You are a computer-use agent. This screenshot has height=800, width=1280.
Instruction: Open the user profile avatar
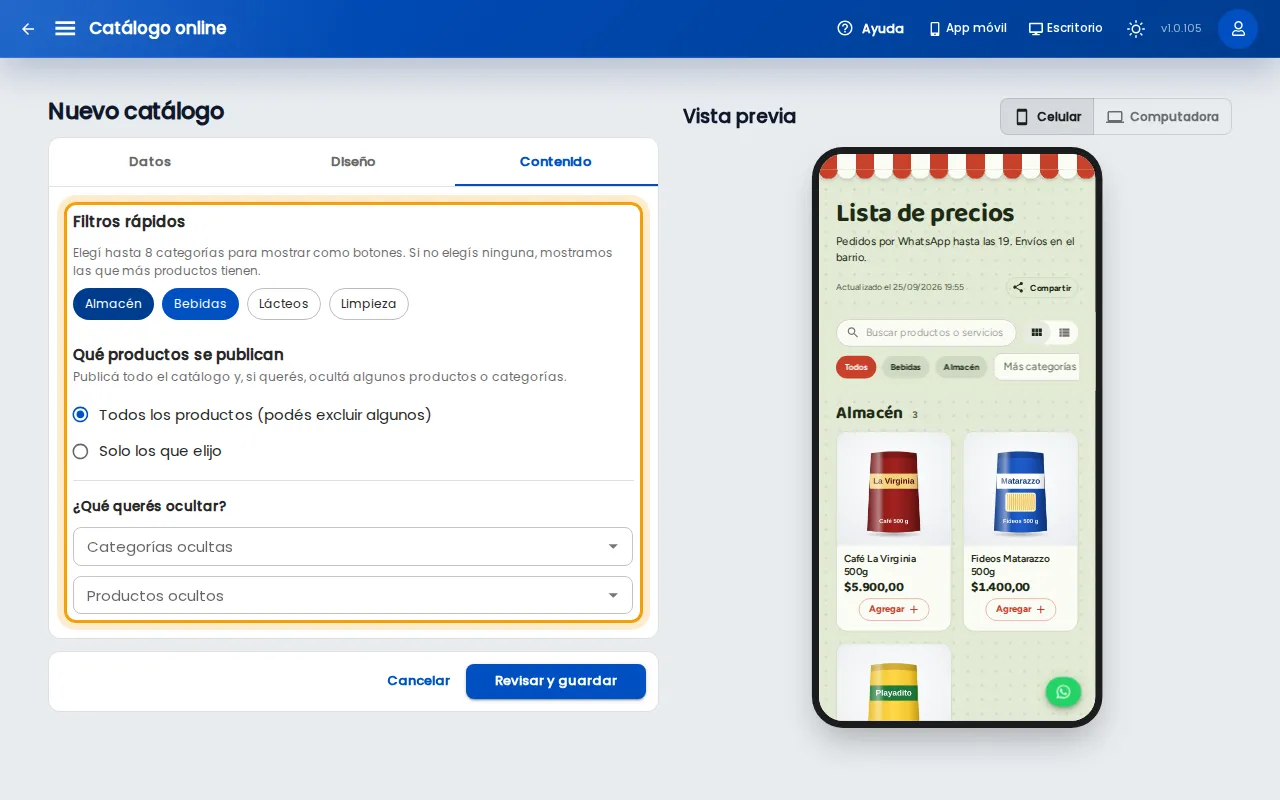pyautogui.click(x=1238, y=29)
